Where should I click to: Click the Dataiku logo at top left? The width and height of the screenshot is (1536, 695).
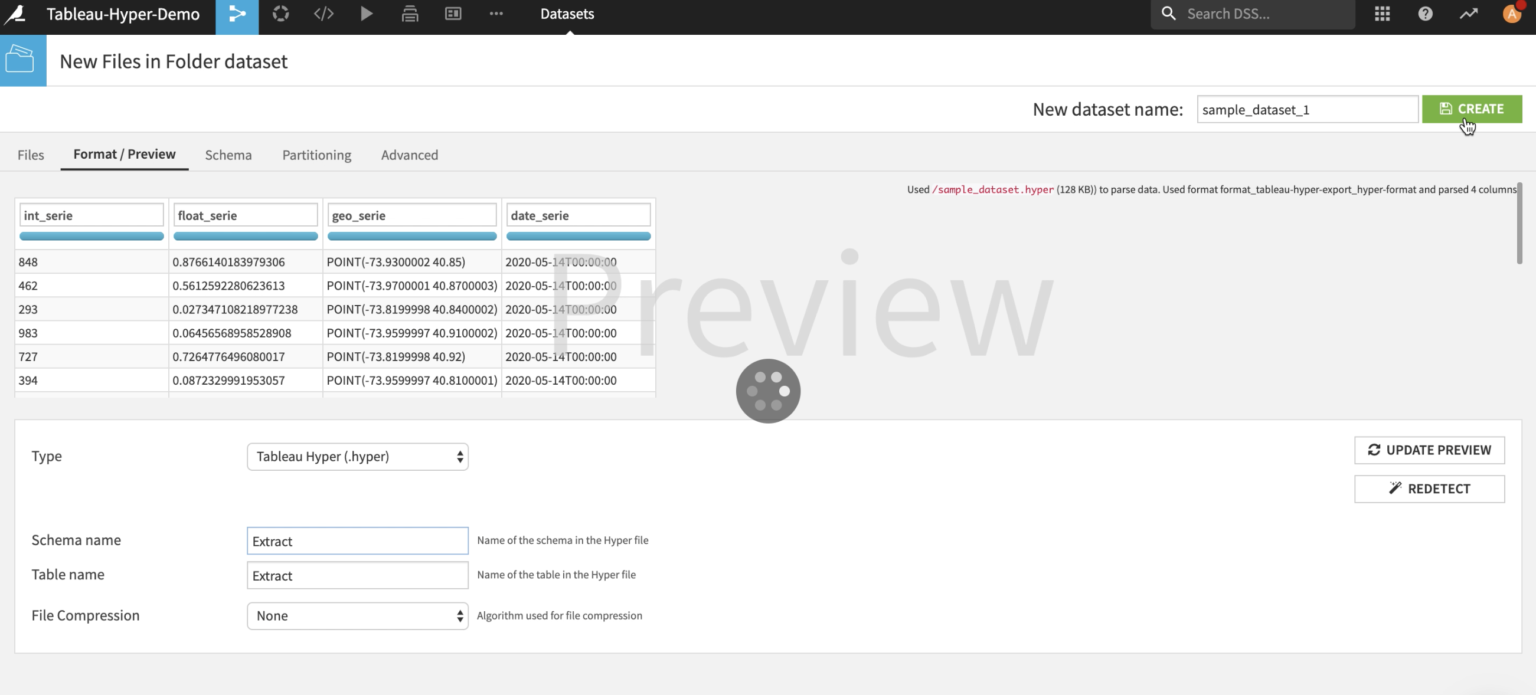[13, 14]
